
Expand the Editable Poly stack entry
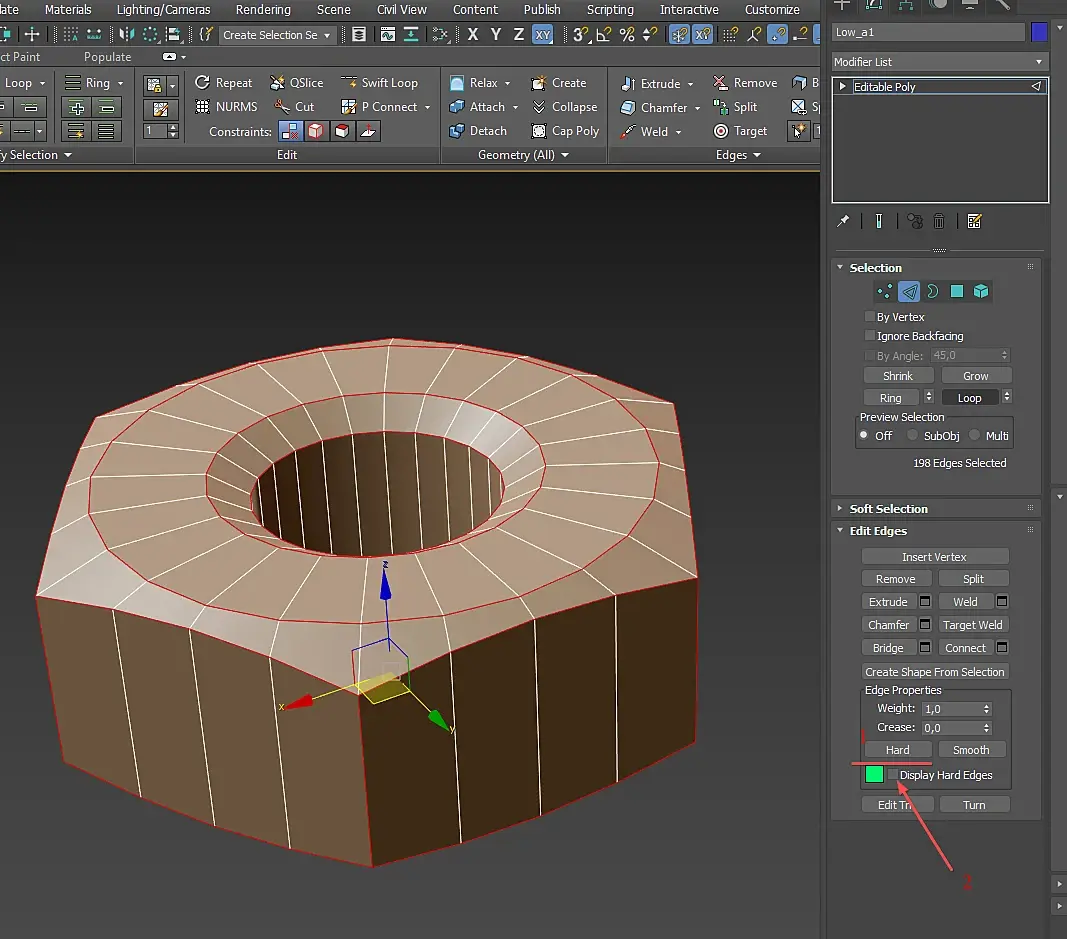pos(843,87)
